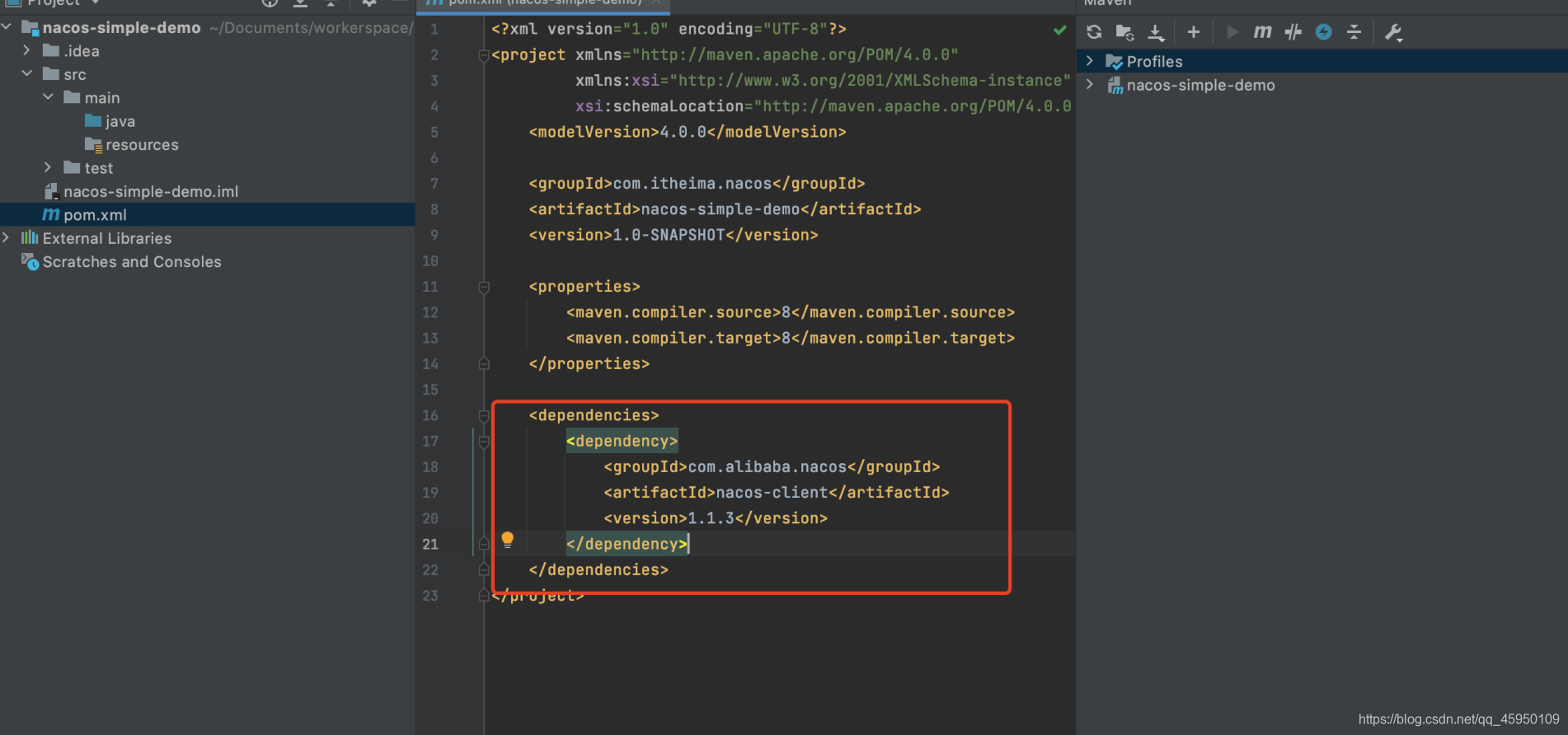The width and height of the screenshot is (1568, 735).
Task: Click line number 10 in gutter
Action: (430, 261)
